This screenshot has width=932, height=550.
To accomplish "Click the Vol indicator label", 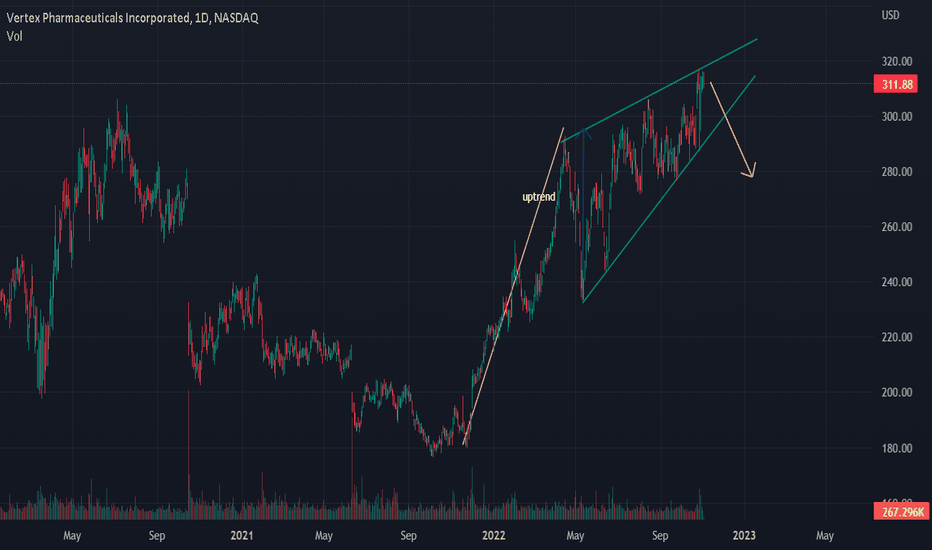I will coord(14,36).
